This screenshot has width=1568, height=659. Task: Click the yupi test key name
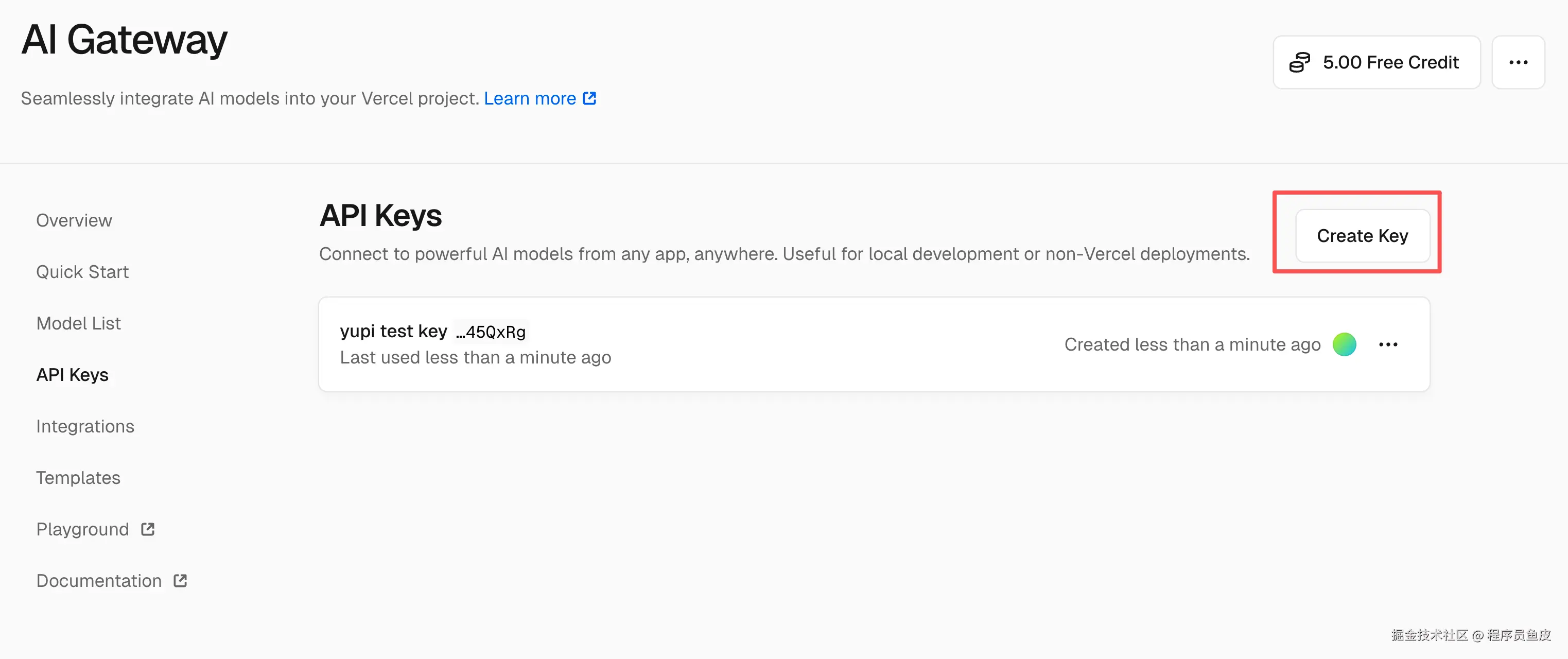point(393,331)
